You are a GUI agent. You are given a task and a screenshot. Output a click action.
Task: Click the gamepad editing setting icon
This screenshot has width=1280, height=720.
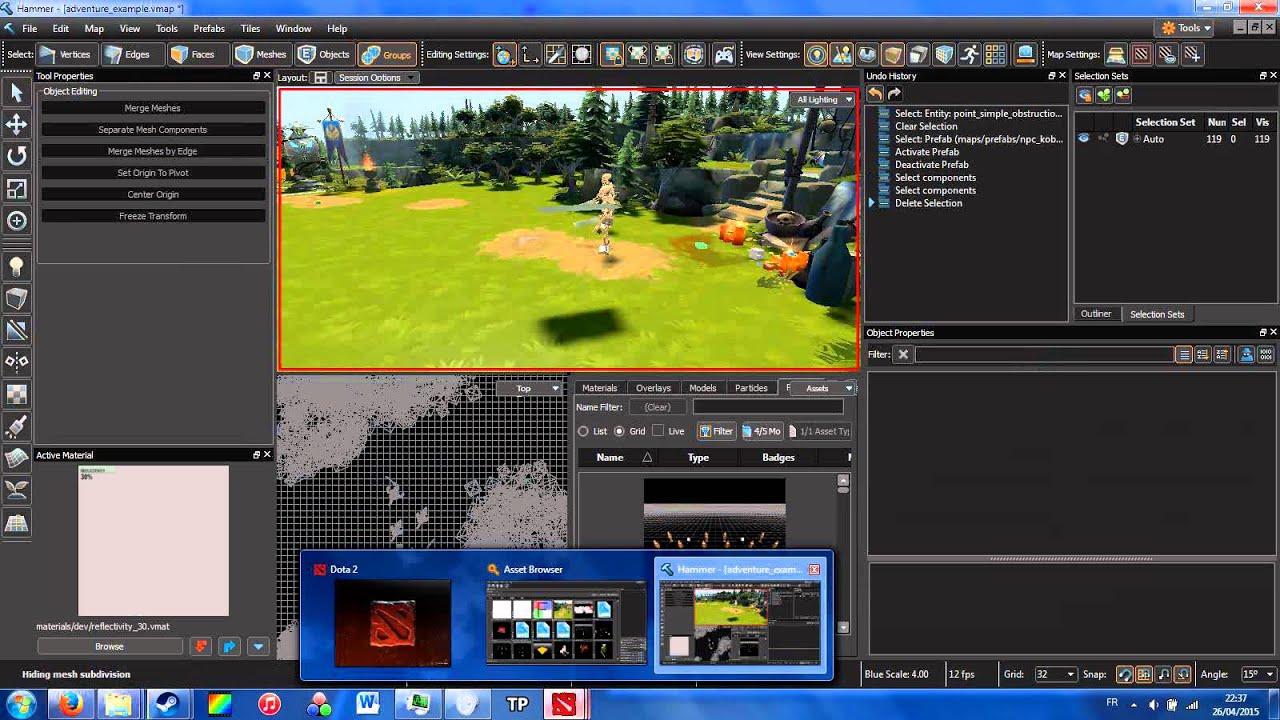tap(724, 54)
